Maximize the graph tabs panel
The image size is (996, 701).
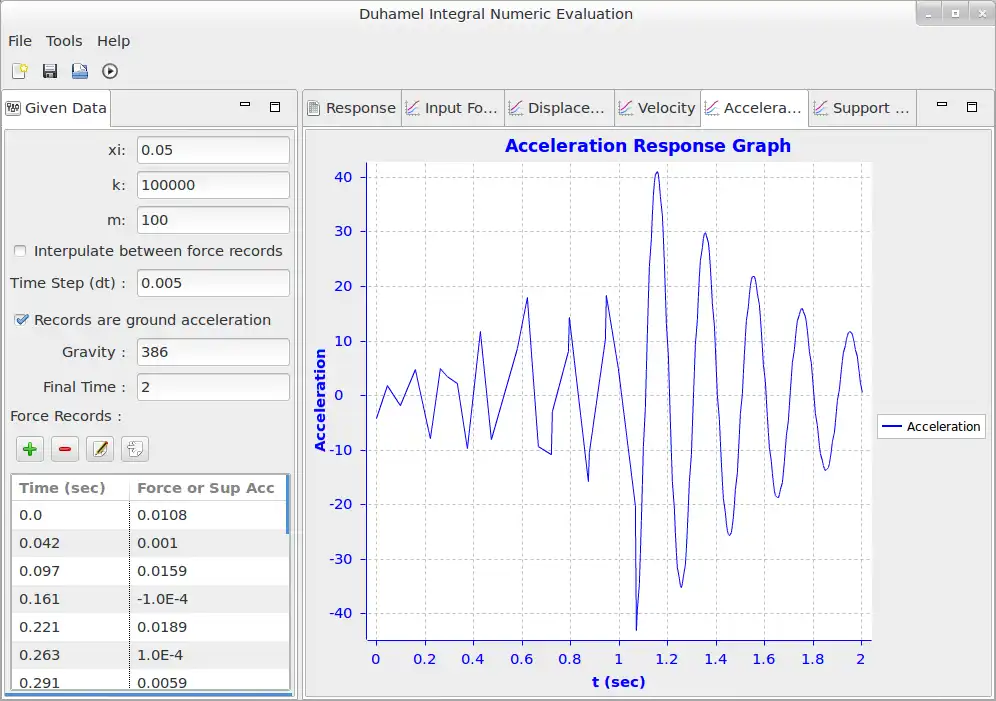[x=971, y=107]
